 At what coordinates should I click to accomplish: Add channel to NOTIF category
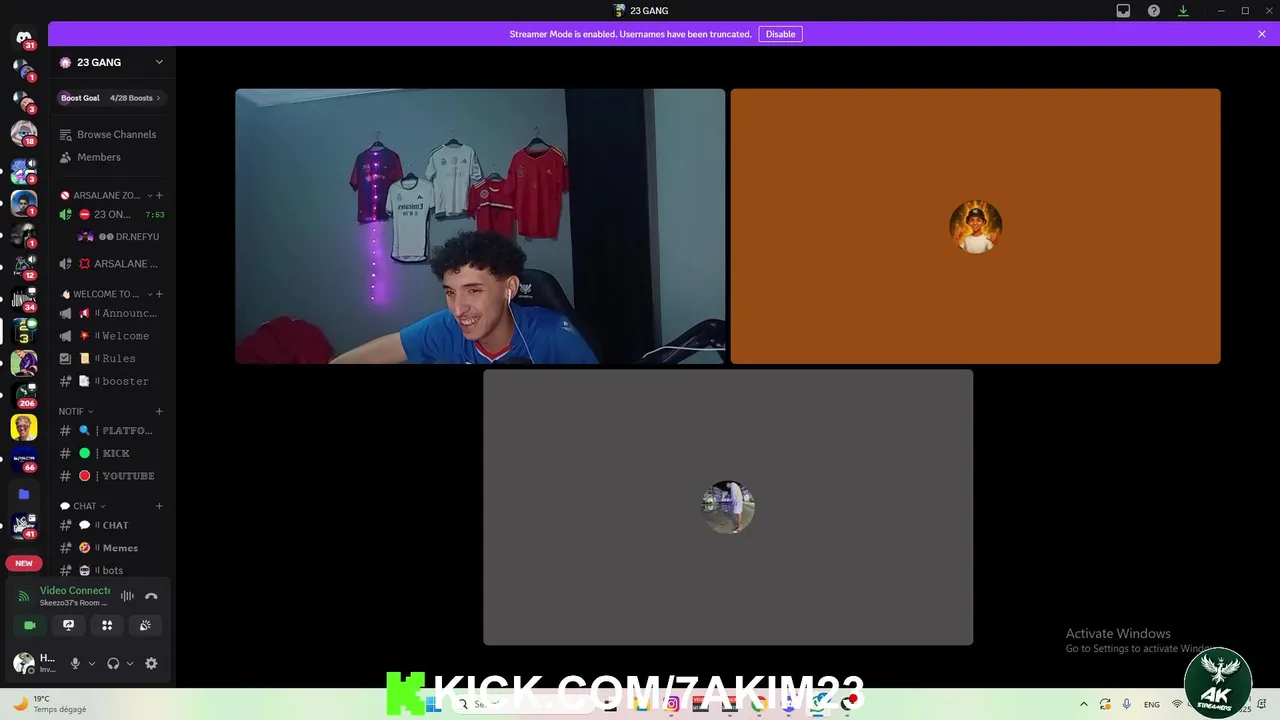pyautogui.click(x=159, y=411)
